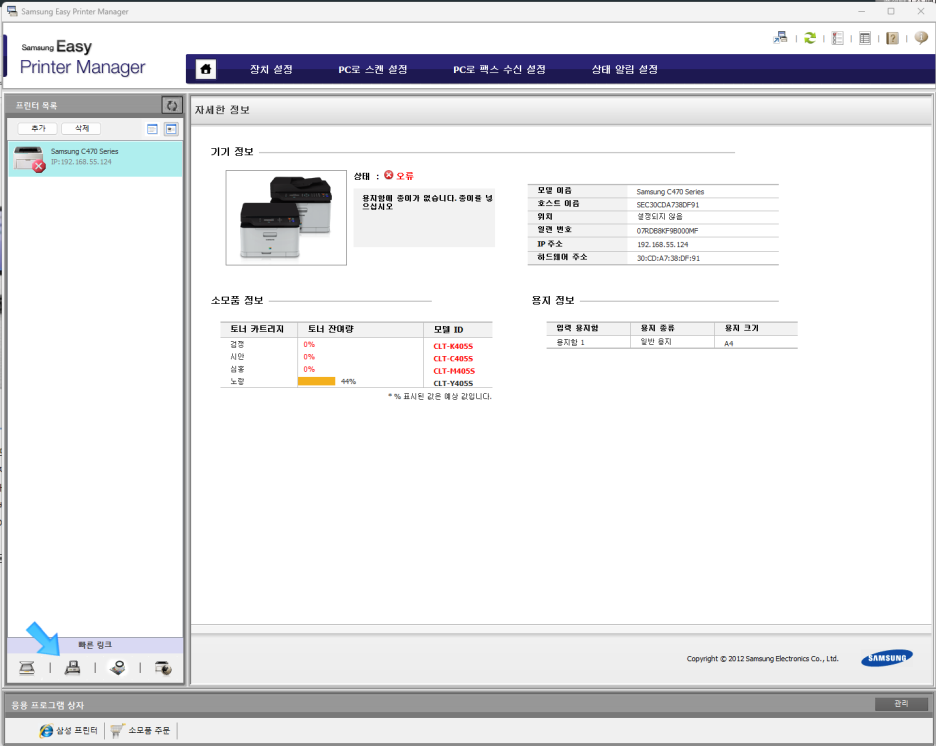This screenshot has height=746, width=936.
Task: Open the checklist settings icon in top toolbar
Action: click(838, 38)
